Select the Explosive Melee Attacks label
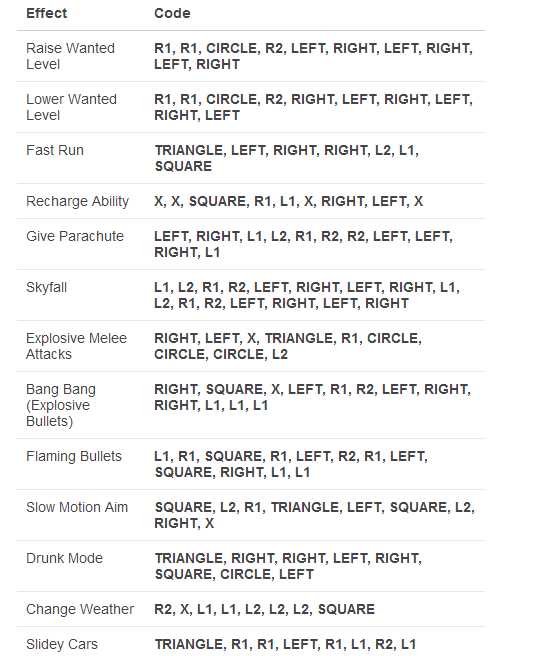The height and width of the screenshot is (656, 541). pyautogui.click(x=76, y=346)
